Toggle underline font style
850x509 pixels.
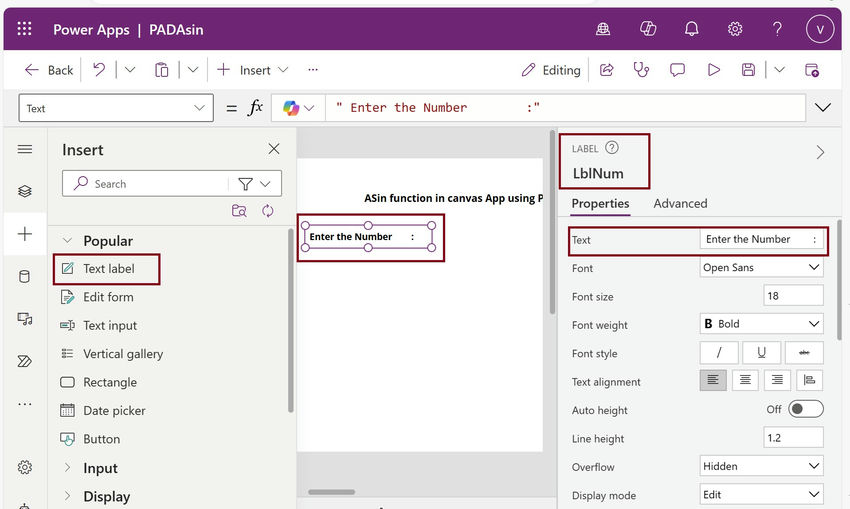pos(761,353)
